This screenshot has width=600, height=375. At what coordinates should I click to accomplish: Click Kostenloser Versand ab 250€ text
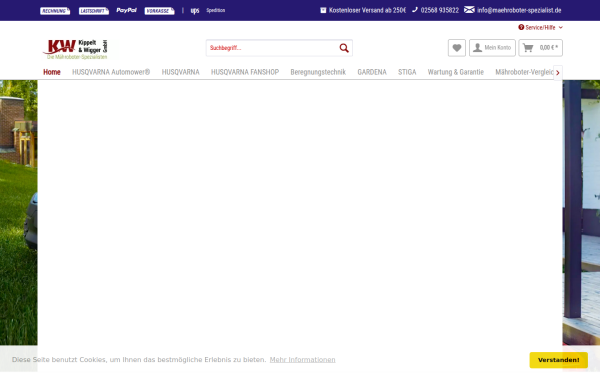367,10
